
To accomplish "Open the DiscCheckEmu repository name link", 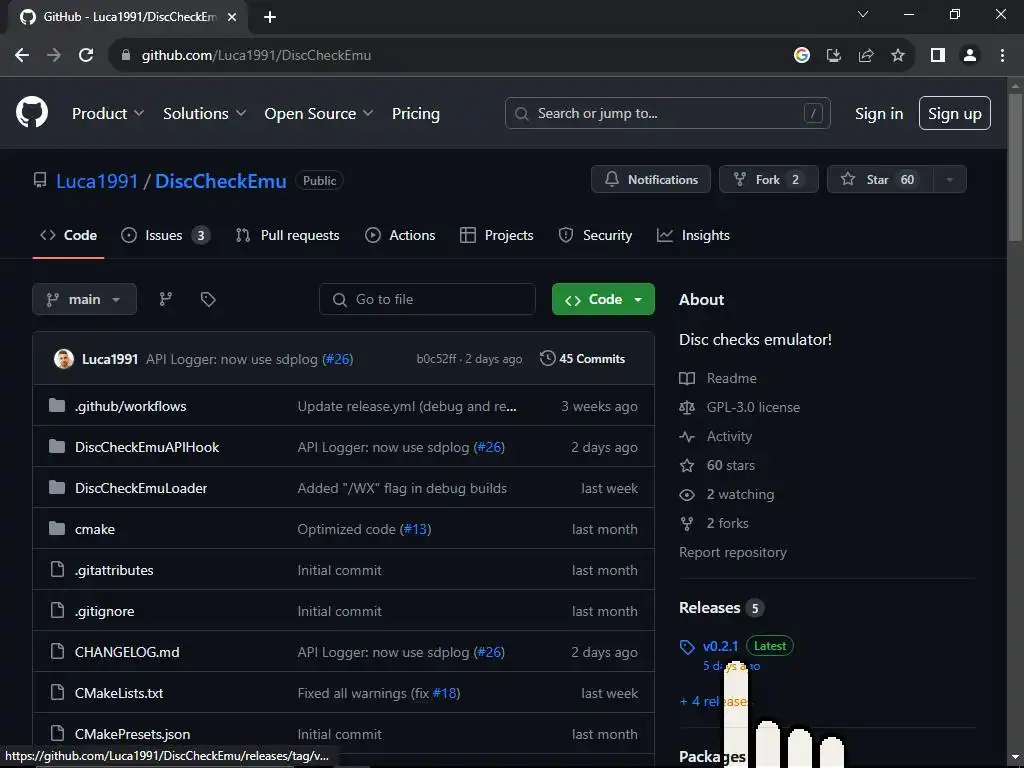I will 221,181.
